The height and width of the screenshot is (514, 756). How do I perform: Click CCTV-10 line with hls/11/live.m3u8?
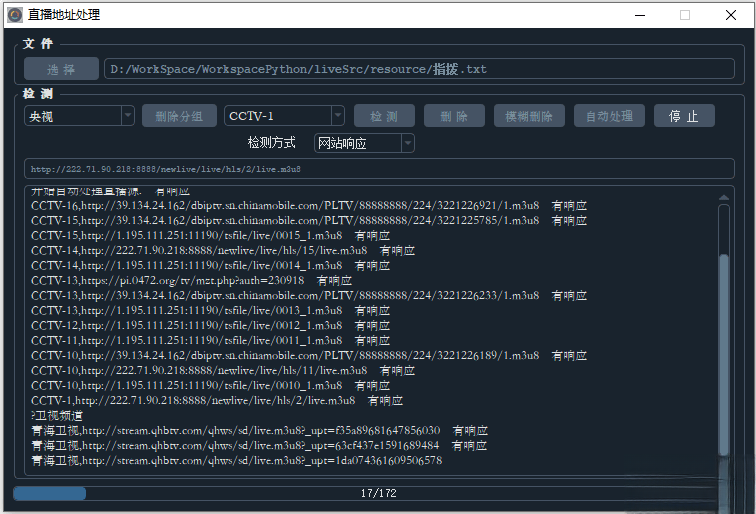pyautogui.click(x=223, y=370)
